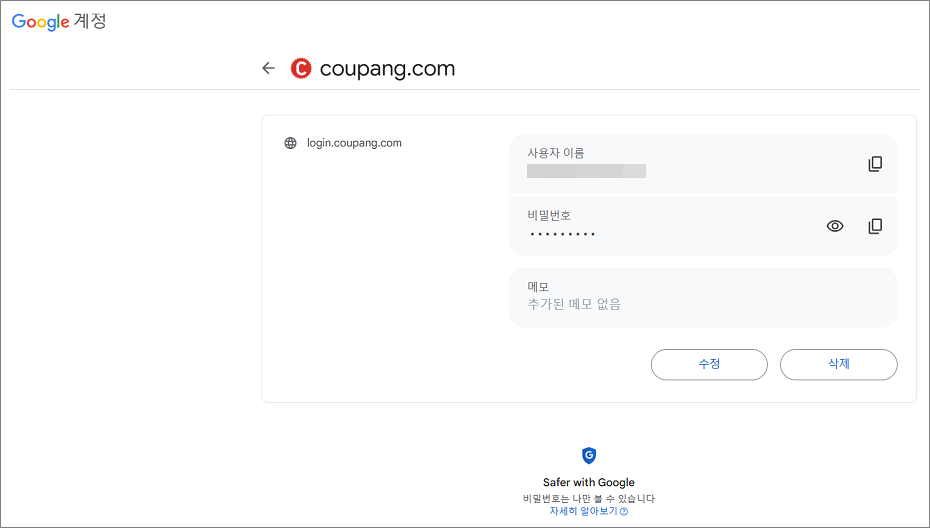Viewport: 930px width, 528px height.
Task: Click the 수정 (edit) button
Action: point(709,364)
